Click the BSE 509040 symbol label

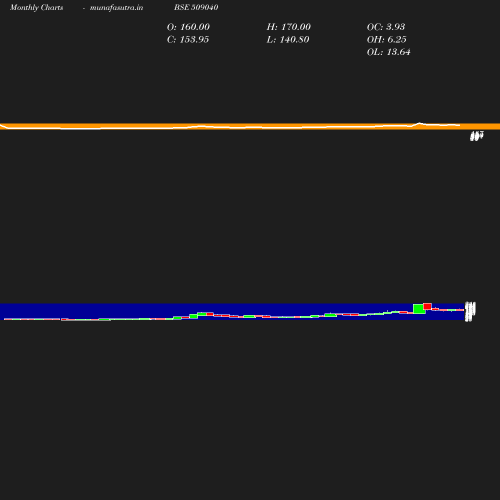[x=196, y=7]
